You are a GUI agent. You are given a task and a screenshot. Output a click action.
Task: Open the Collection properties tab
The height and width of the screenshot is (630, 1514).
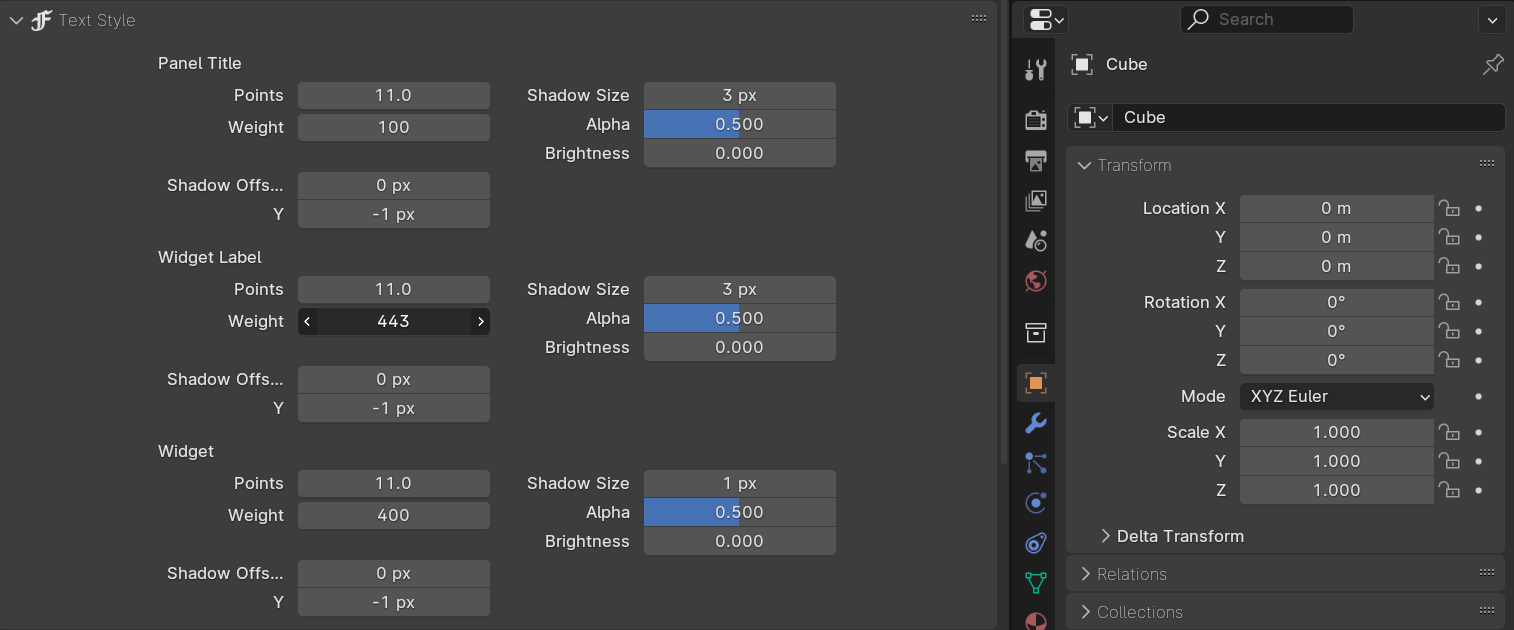[x=1036, y=332]
